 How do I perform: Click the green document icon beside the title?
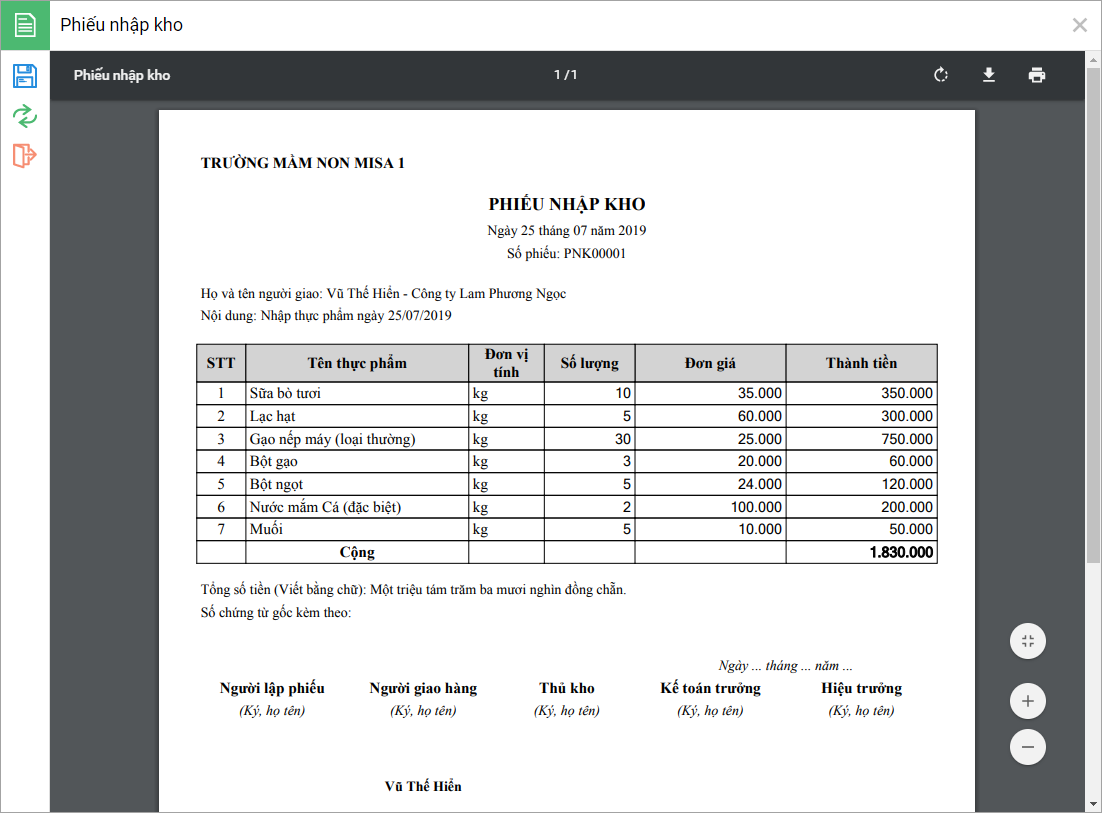[x=25, y=25]
